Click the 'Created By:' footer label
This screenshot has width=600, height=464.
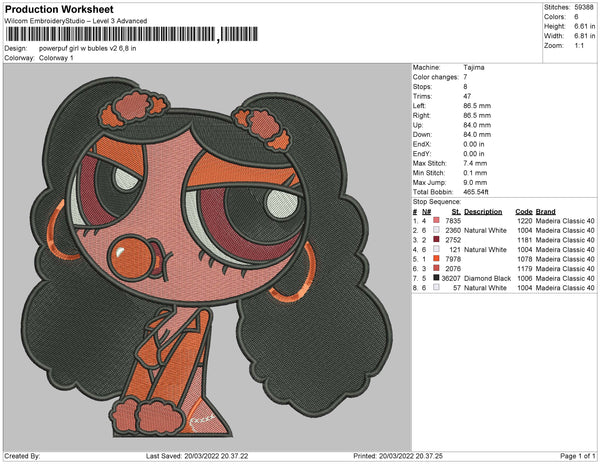click(22, 456)
